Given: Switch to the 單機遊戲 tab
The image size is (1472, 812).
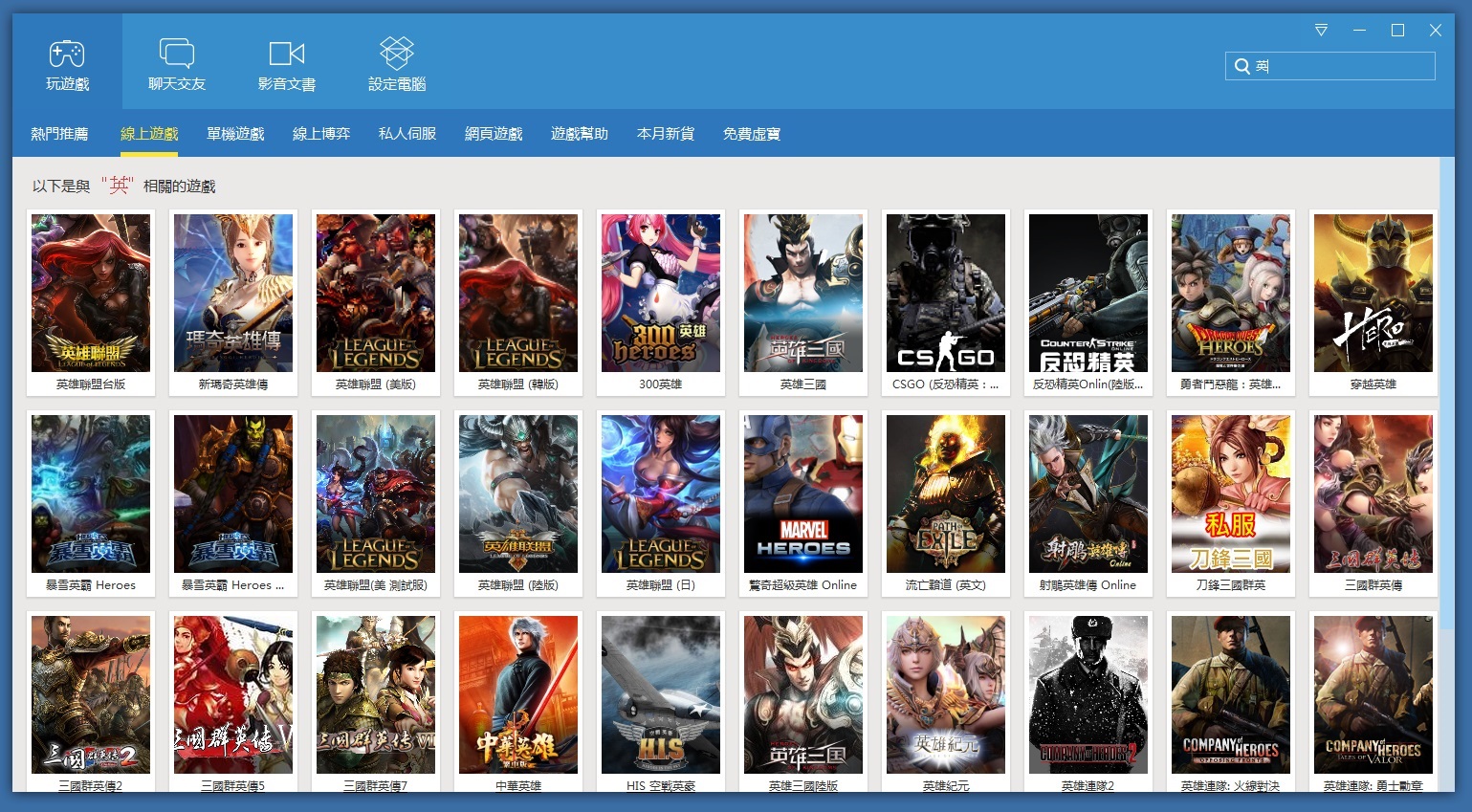Looking at the screenshot, I should (x=235, y=134).
